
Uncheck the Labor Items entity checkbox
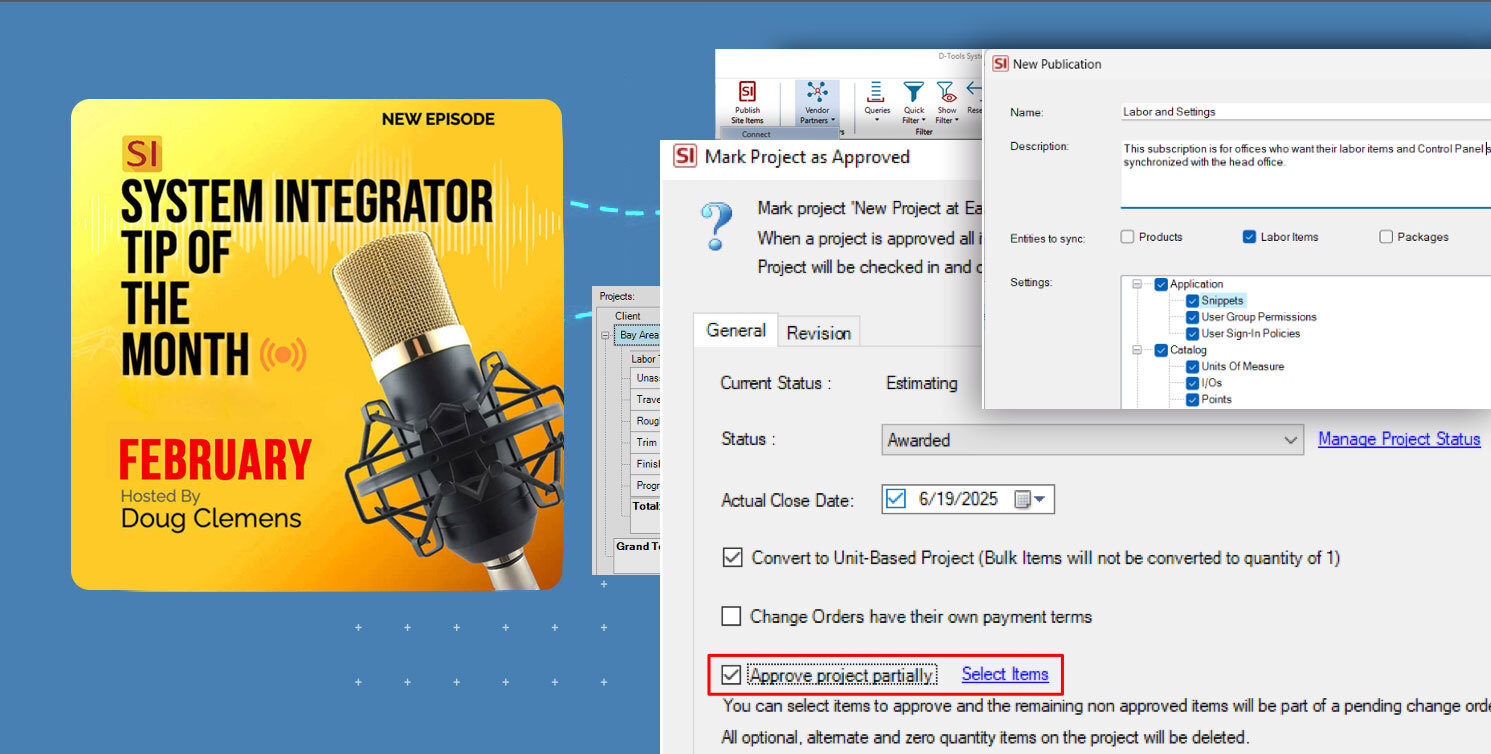pyautogui.click(x=1249, y=237)
